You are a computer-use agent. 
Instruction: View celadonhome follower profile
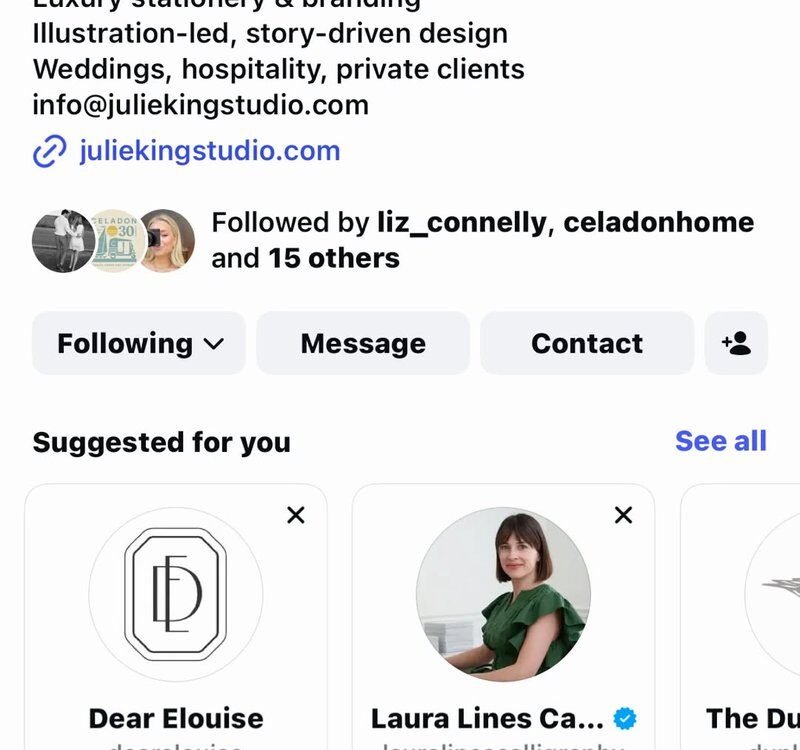click(658, 223)
